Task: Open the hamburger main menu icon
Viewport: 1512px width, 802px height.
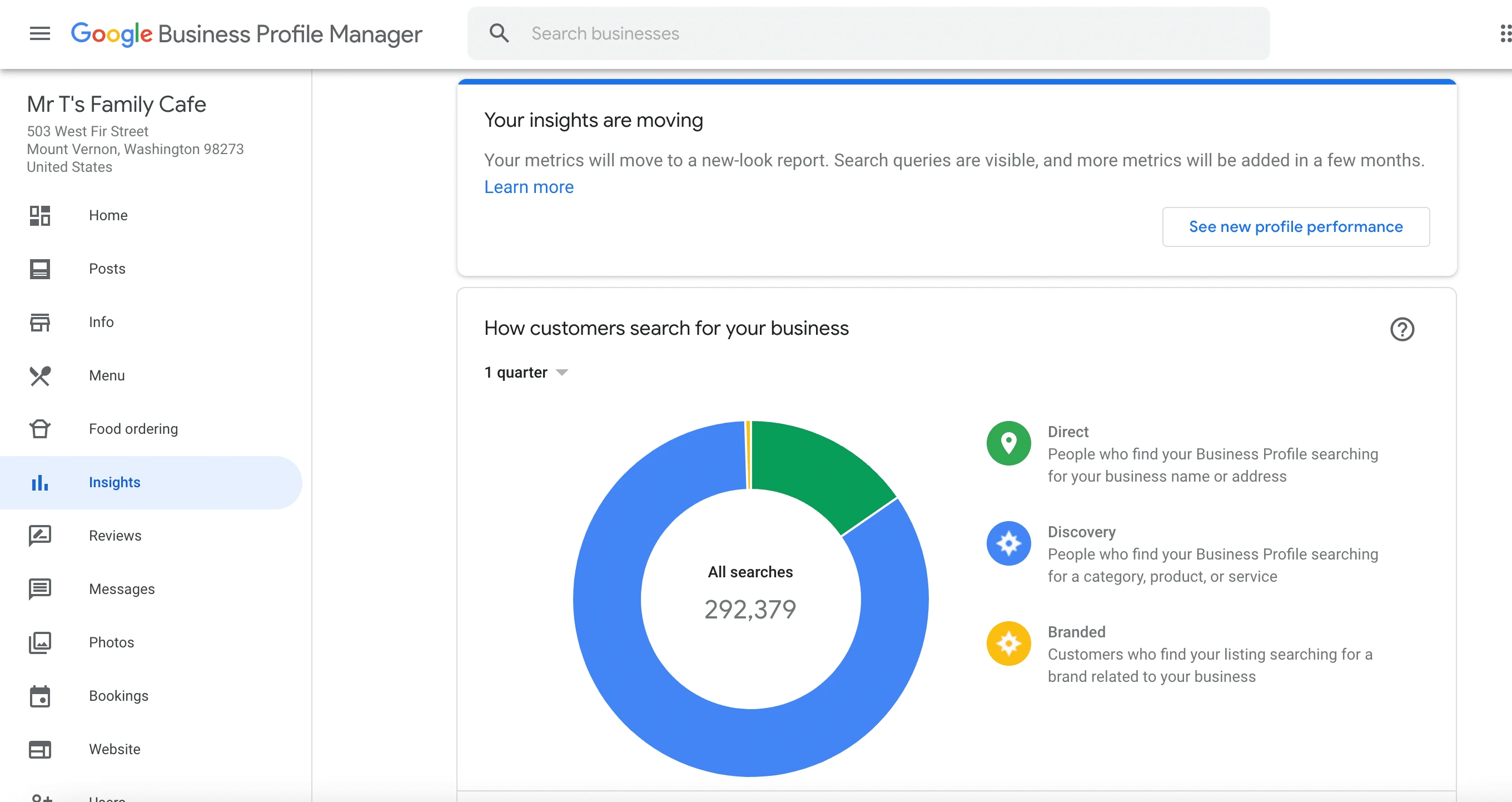Action: (40, 33)
